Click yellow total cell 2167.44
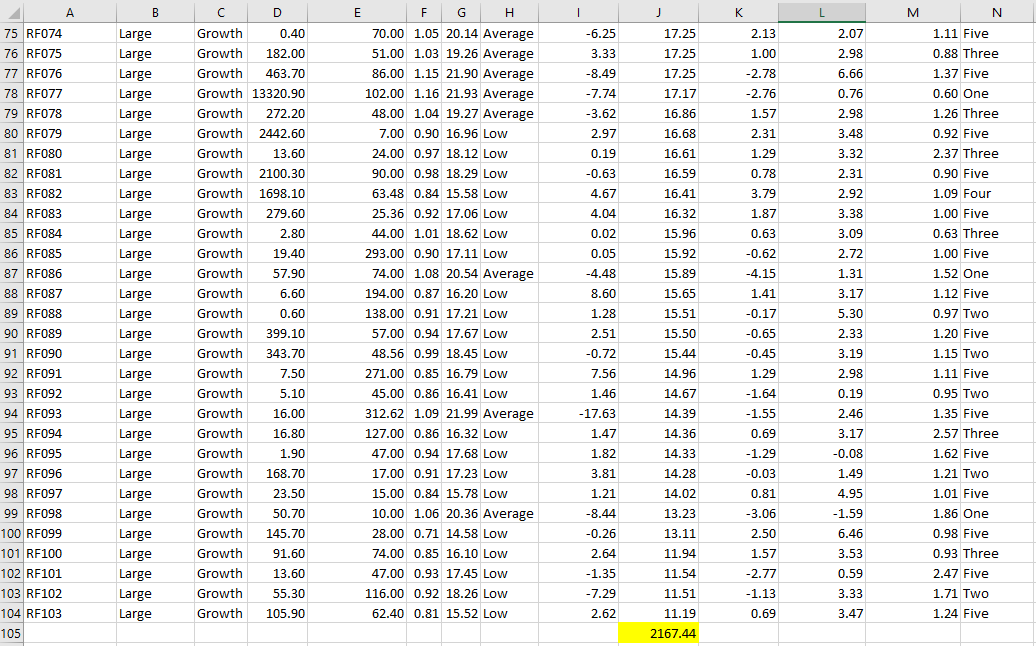This screenshot has width=1036, height=646. click(659, 633)
